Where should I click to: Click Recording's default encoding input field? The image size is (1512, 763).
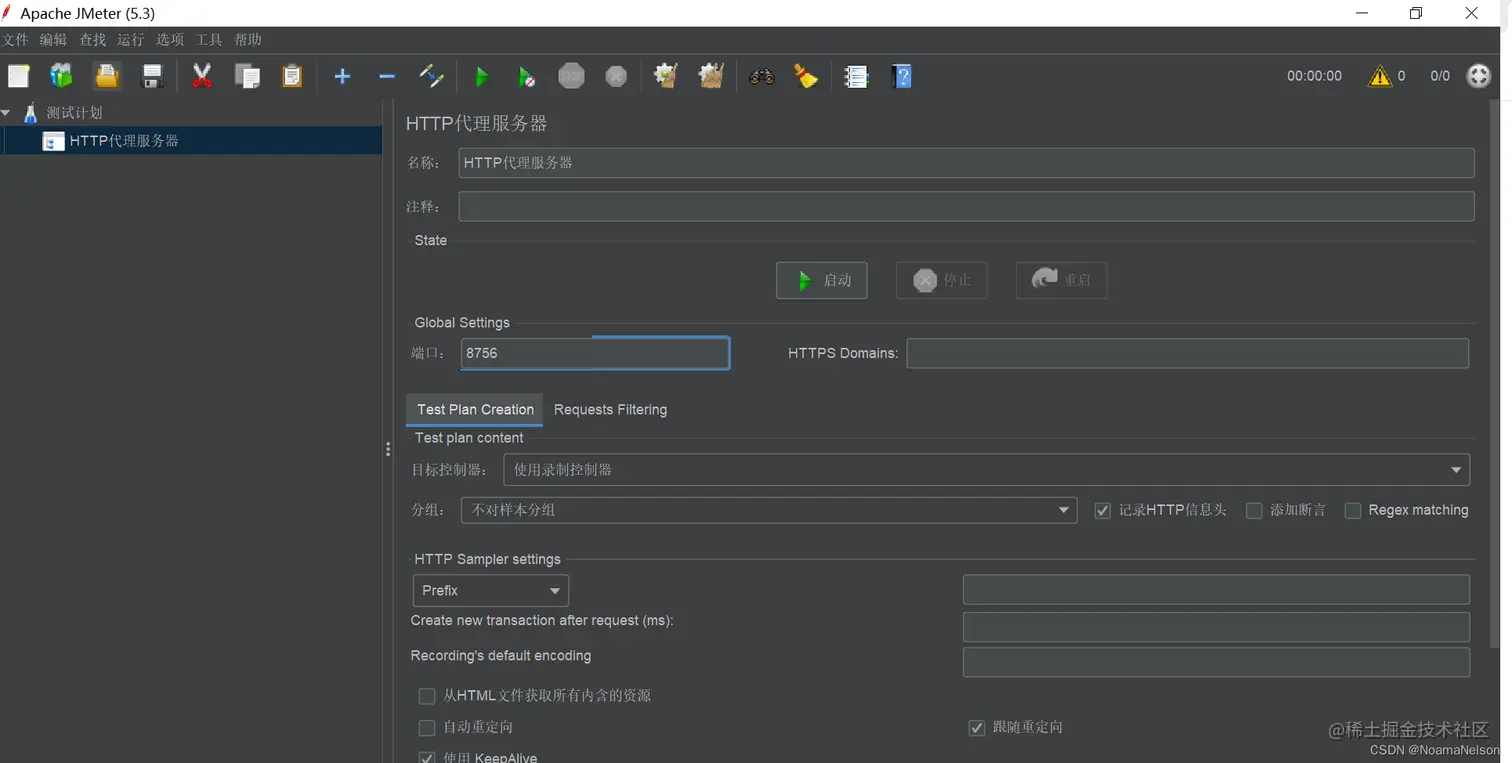pyautogui.click(x=1216, y=662)
